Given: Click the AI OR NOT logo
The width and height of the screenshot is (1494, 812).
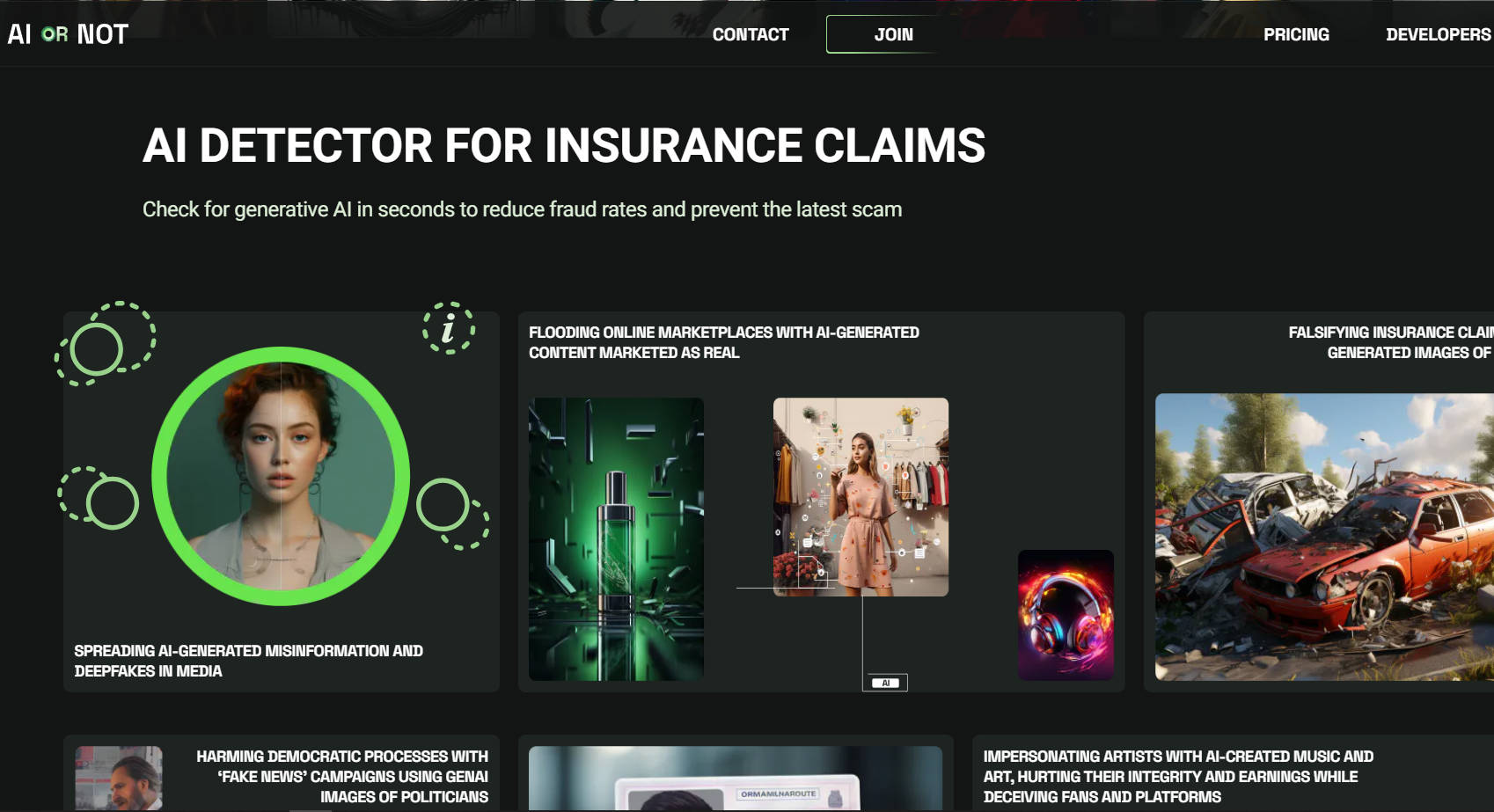Looking at the screenshot, I should click(68, 34).
